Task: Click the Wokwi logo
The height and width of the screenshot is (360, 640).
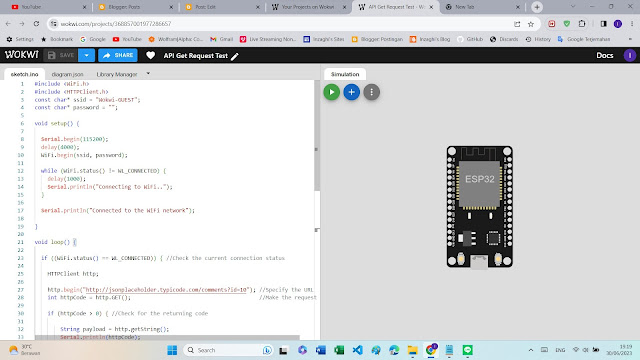Action: 21,55
